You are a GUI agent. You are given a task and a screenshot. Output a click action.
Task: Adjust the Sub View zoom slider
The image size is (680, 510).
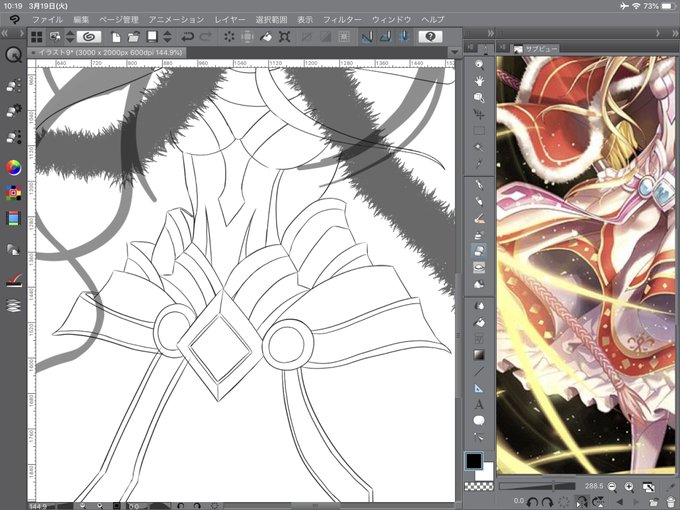coord(537,486)
